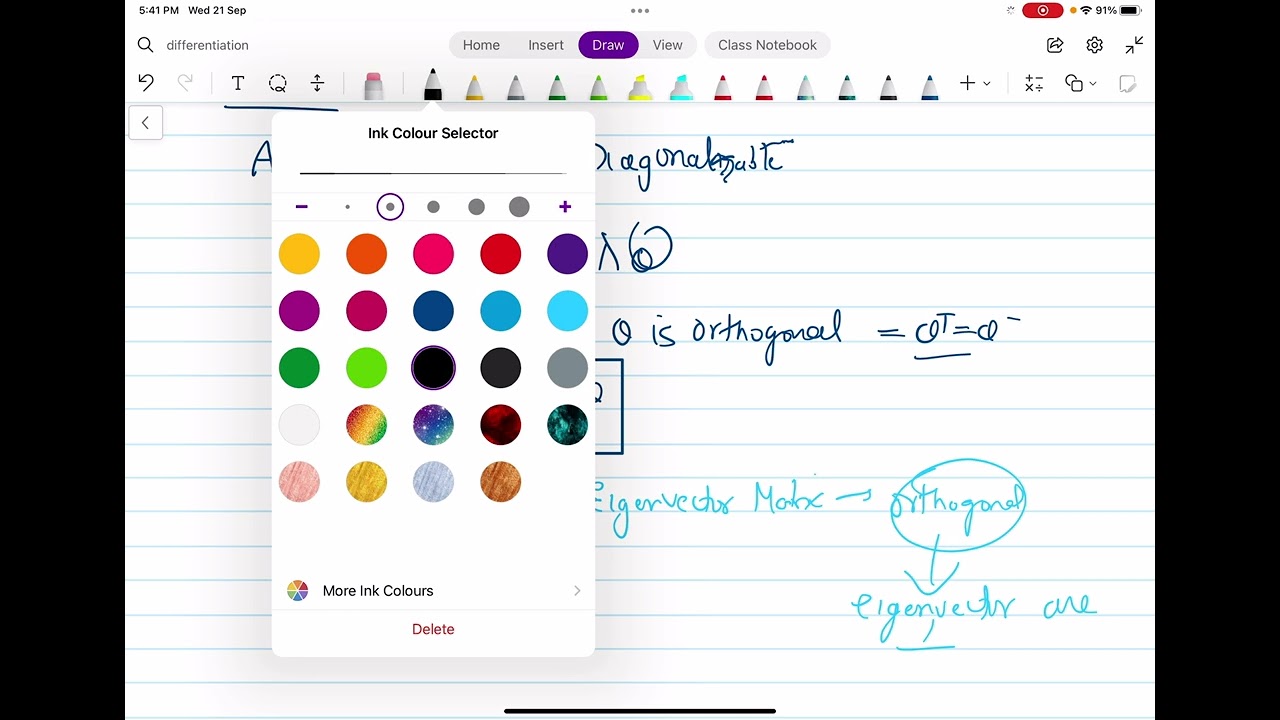
Task: Pick the bronze pencil texture ink
Action: point(500,482)
